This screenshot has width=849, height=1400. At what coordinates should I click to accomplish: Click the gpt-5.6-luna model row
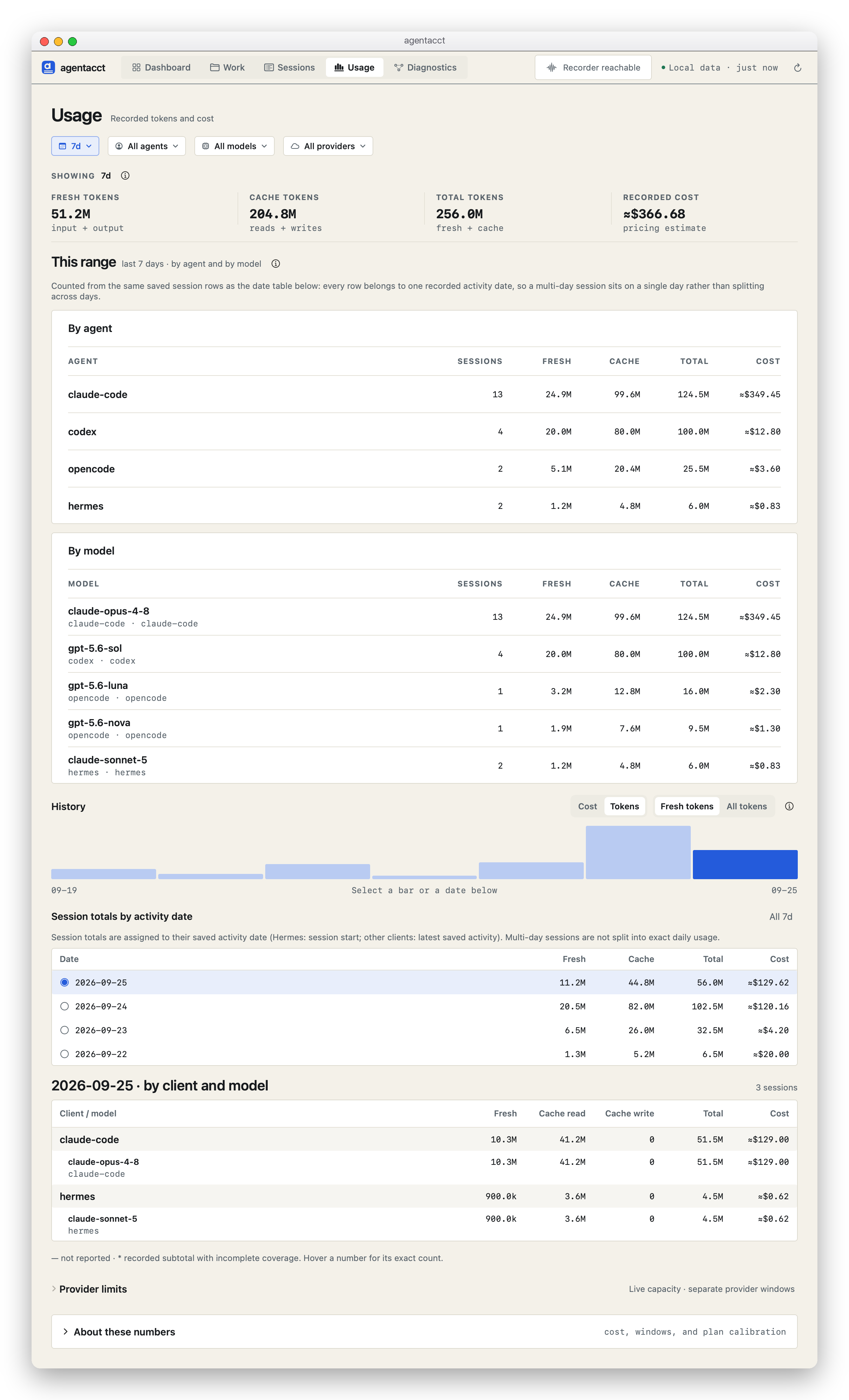point(424,691)
